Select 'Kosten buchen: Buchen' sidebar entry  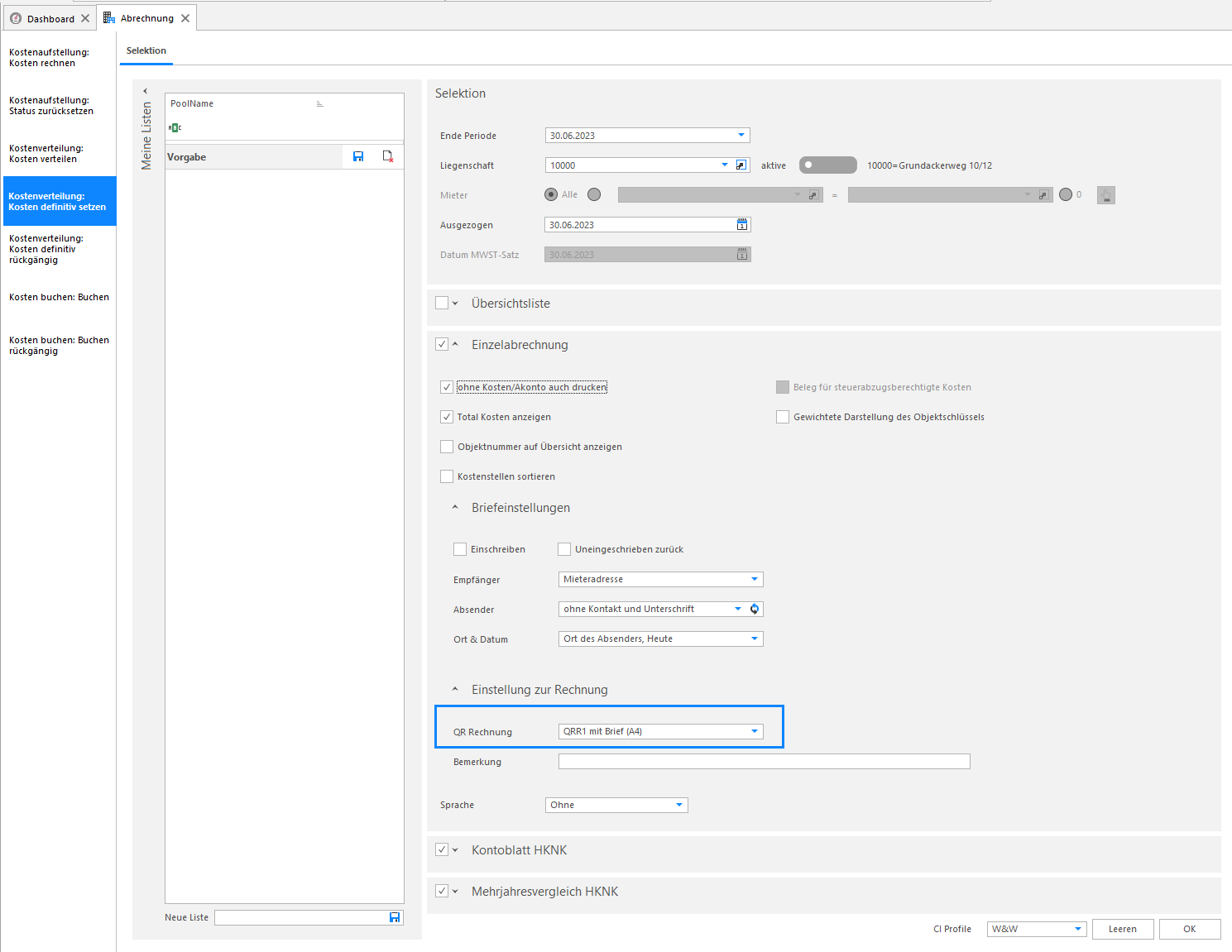(x=58, y=297)
